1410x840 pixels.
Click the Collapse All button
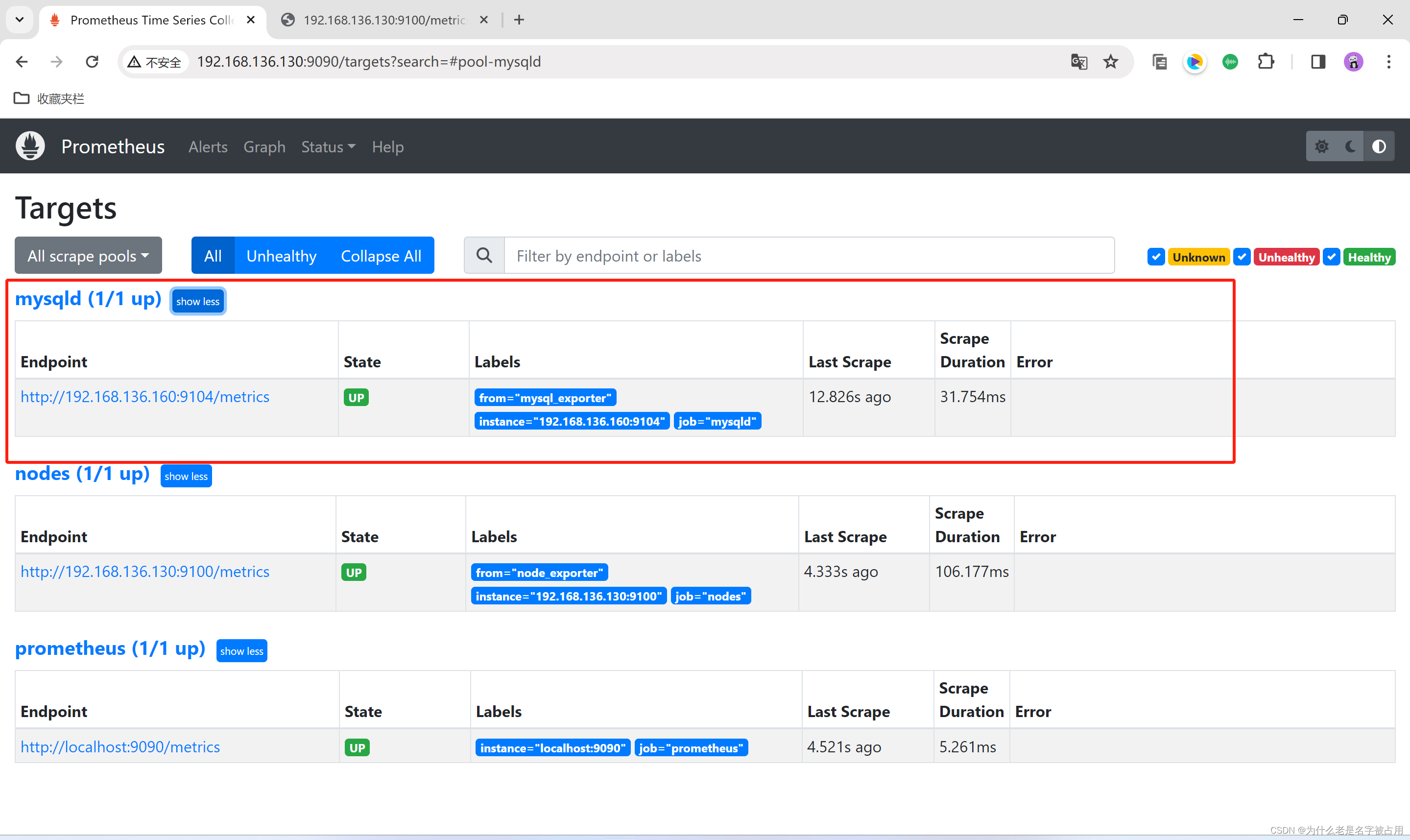[381, 255]
